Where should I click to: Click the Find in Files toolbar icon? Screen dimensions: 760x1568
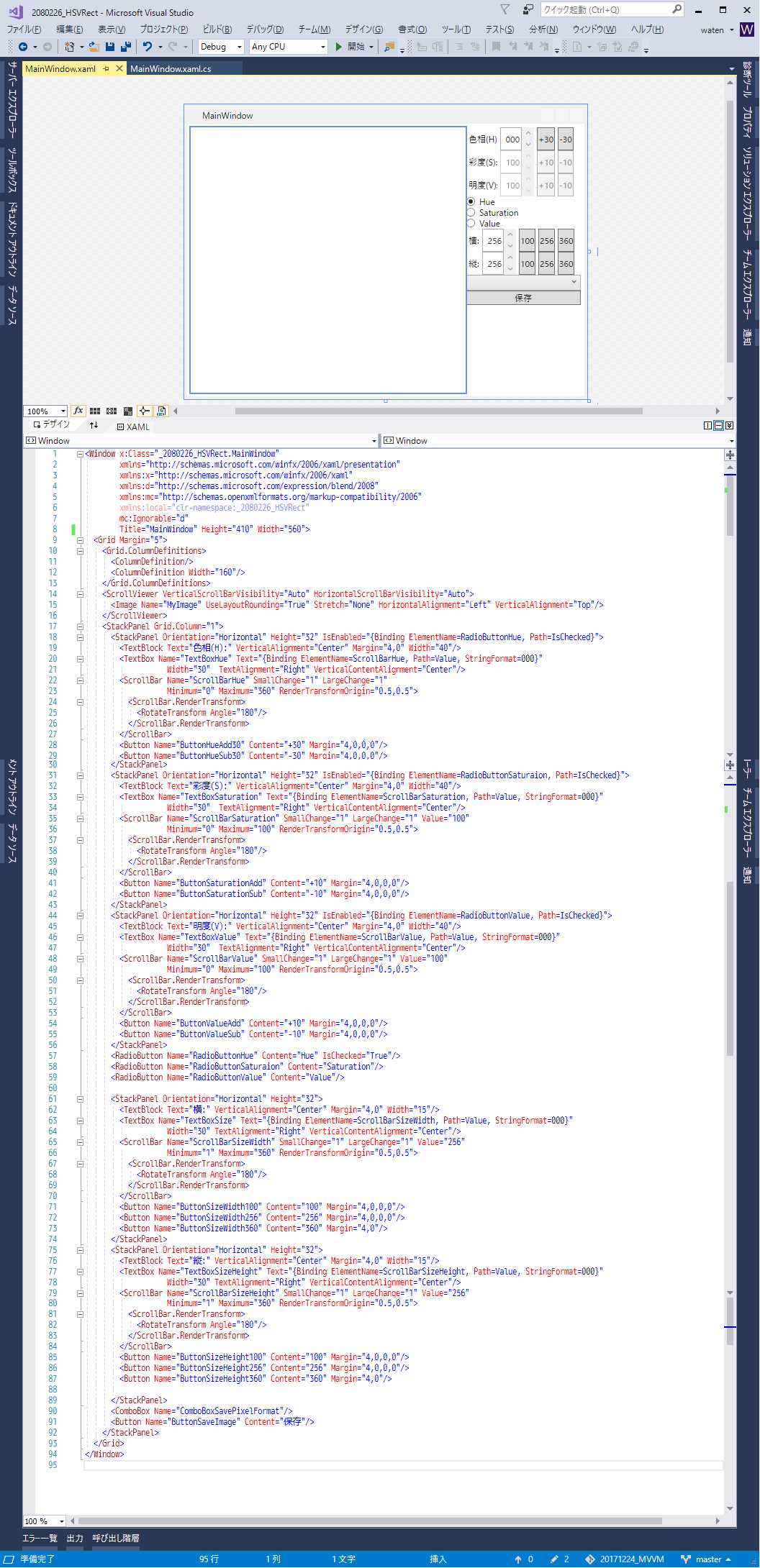(389, 47)
